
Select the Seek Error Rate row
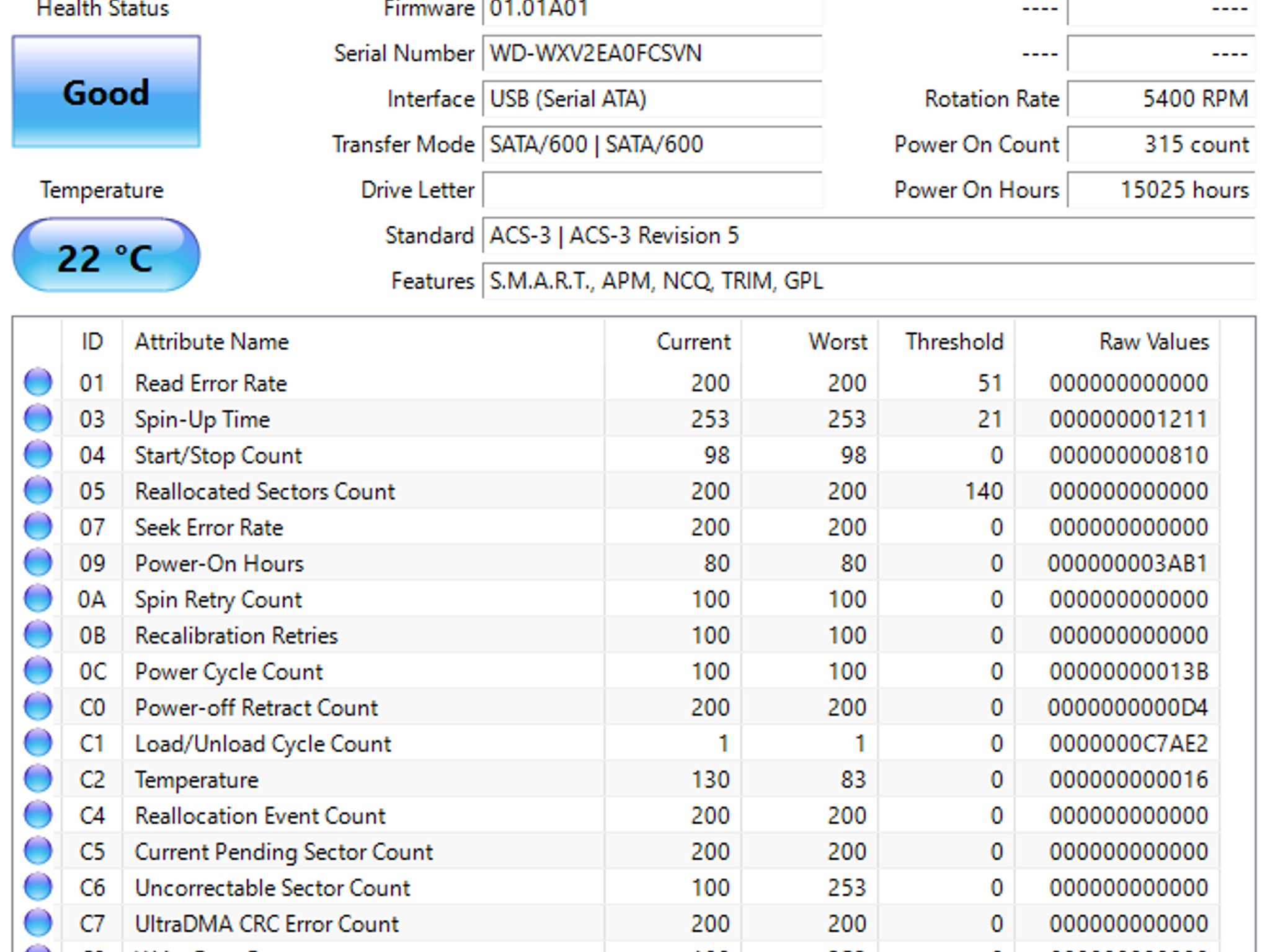[x=209, y=527]
